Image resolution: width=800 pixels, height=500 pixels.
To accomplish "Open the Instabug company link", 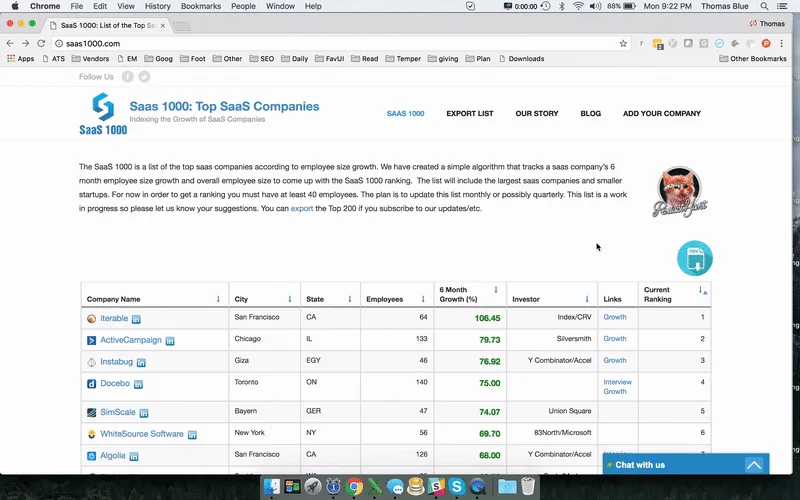I will 116,362.
